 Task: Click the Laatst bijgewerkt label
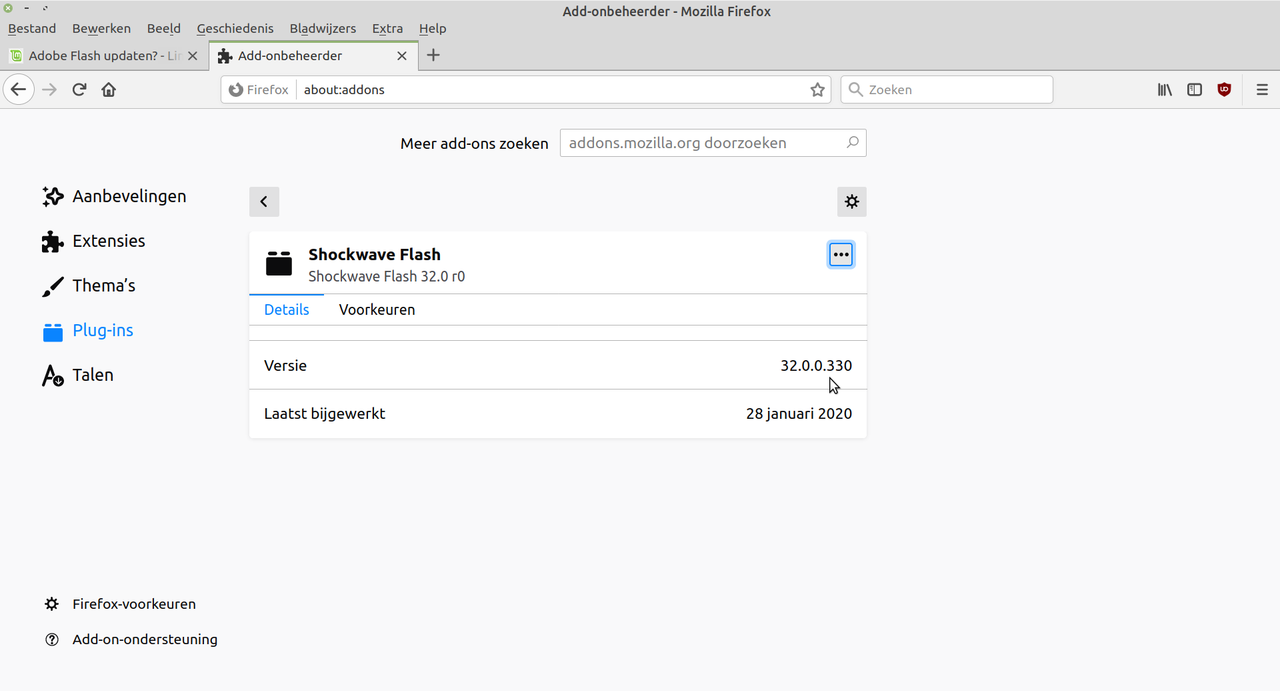324,413
